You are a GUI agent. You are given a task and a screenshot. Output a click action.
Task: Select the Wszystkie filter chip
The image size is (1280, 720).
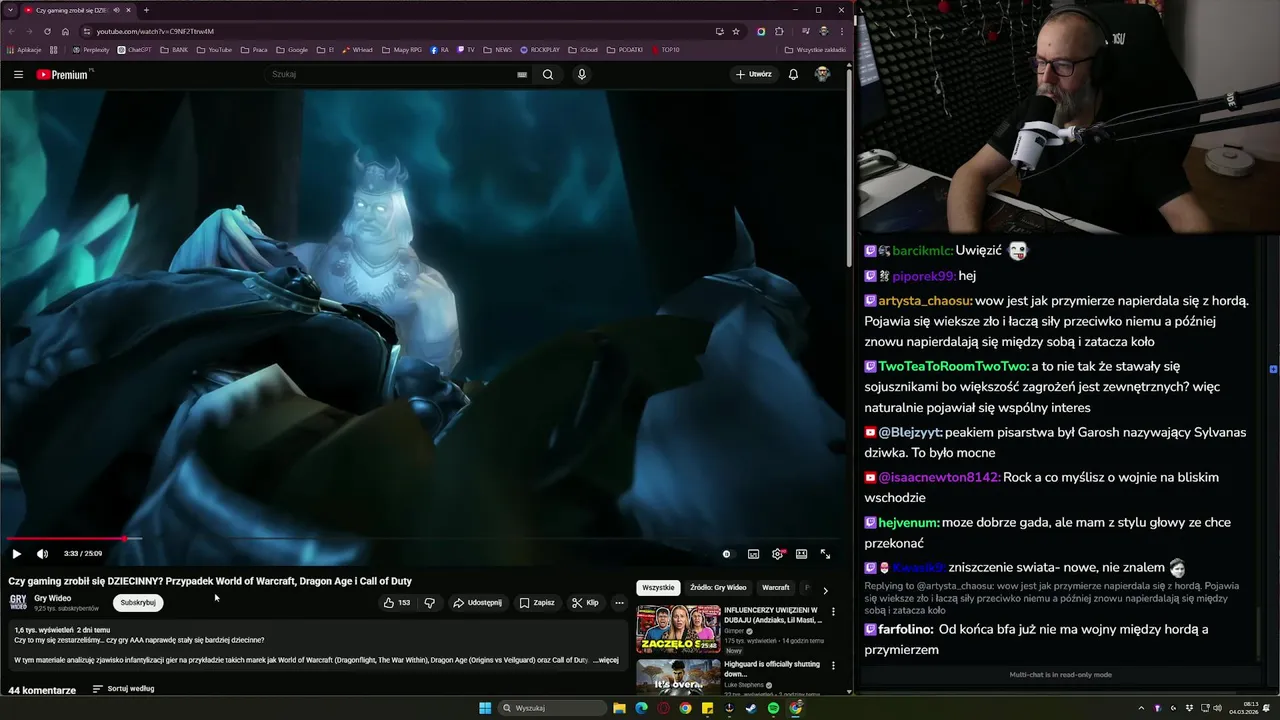tap(658, 588)
